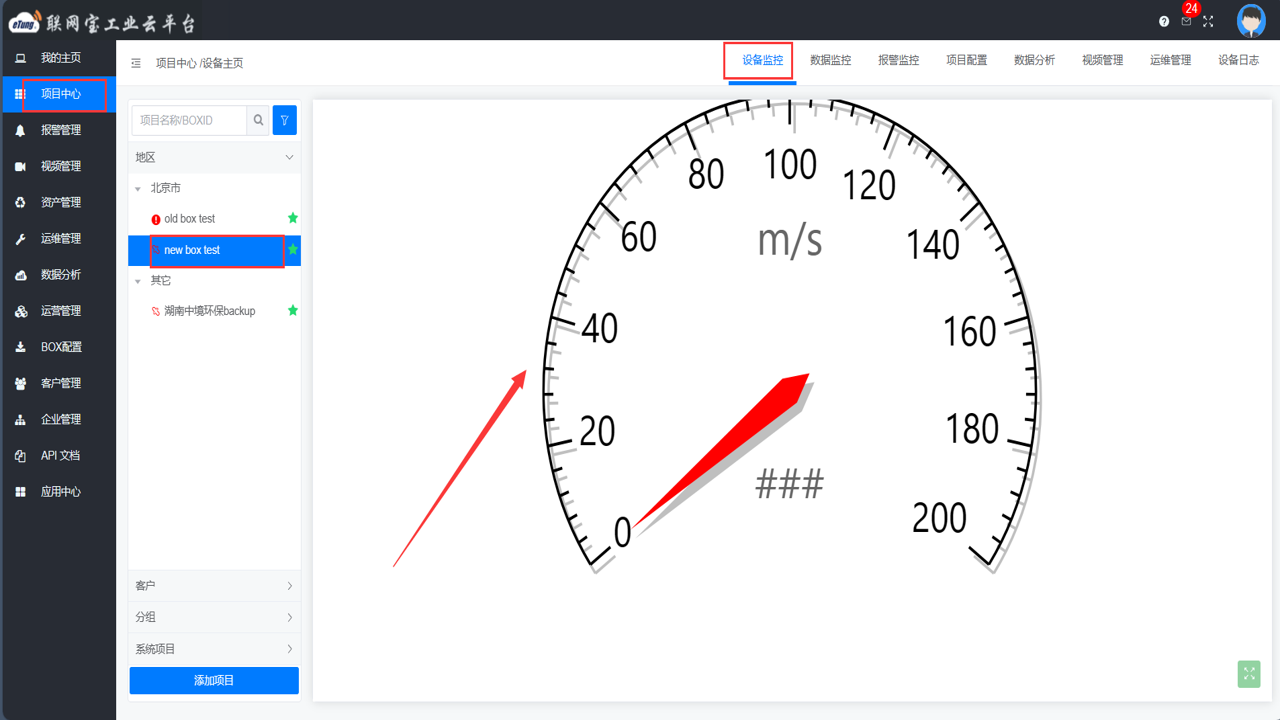Viewport: 1280px width, 720px height.
Task: Select the 湖南中境环保backup project
Action: click(210, 310)
